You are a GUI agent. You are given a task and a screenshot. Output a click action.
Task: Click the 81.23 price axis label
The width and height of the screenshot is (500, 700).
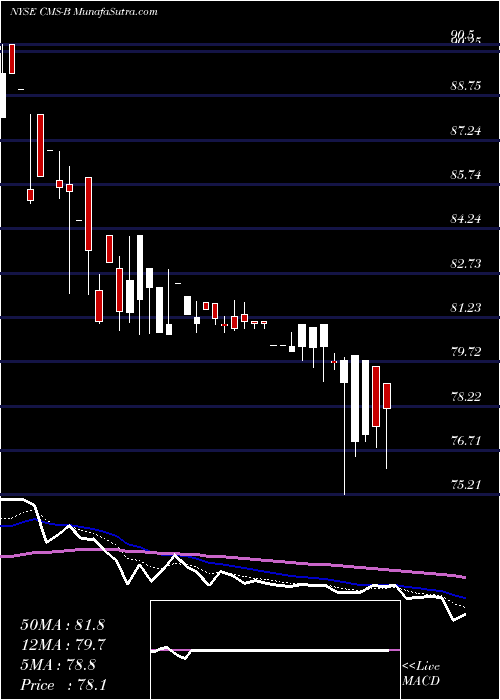466,308
